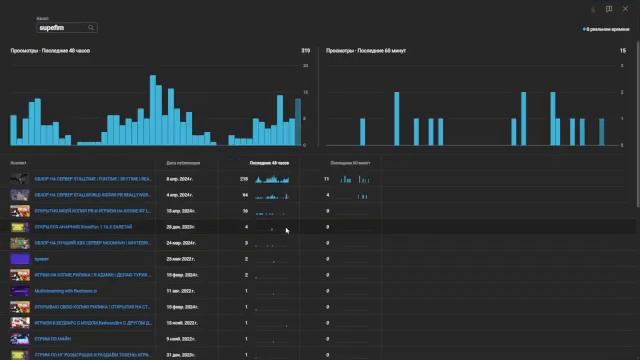The image size is (640, 360).
Task: Click the "Просмотры · Последние 48 часов" chart title
Action: pos(50,51)
